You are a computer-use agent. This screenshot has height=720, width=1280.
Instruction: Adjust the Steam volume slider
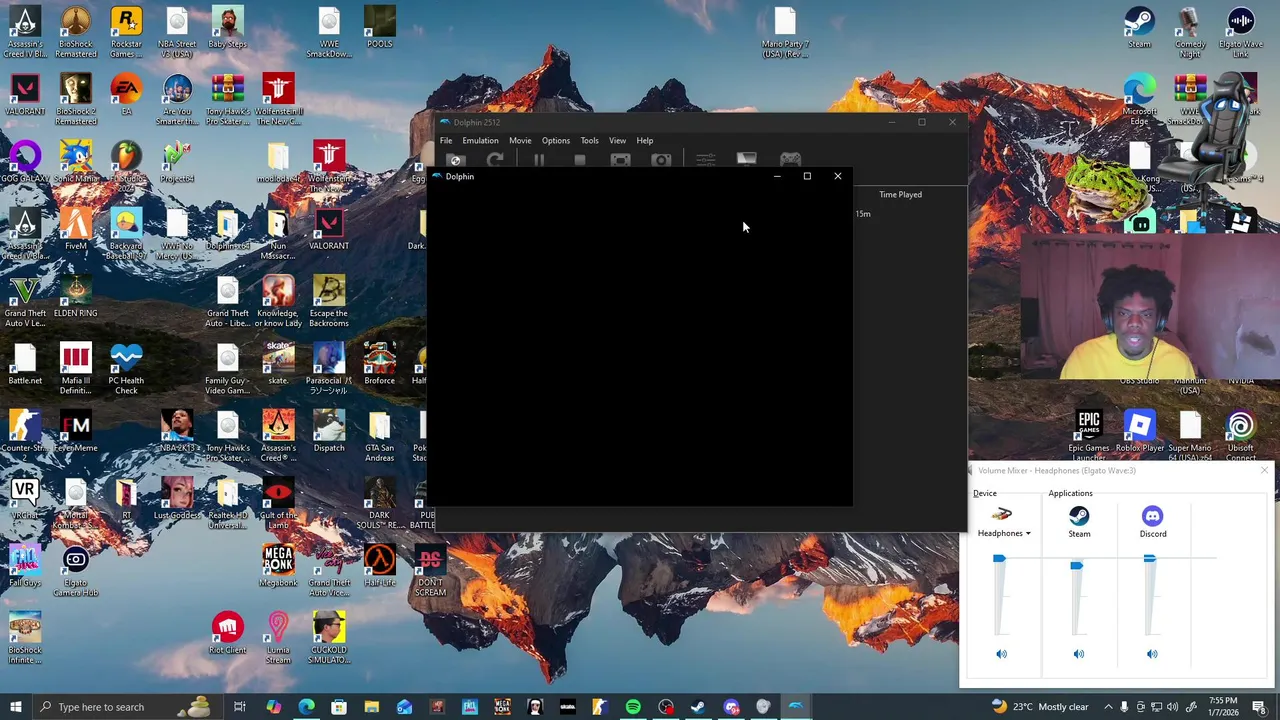pyautogui.click(x=1076, y=566)
